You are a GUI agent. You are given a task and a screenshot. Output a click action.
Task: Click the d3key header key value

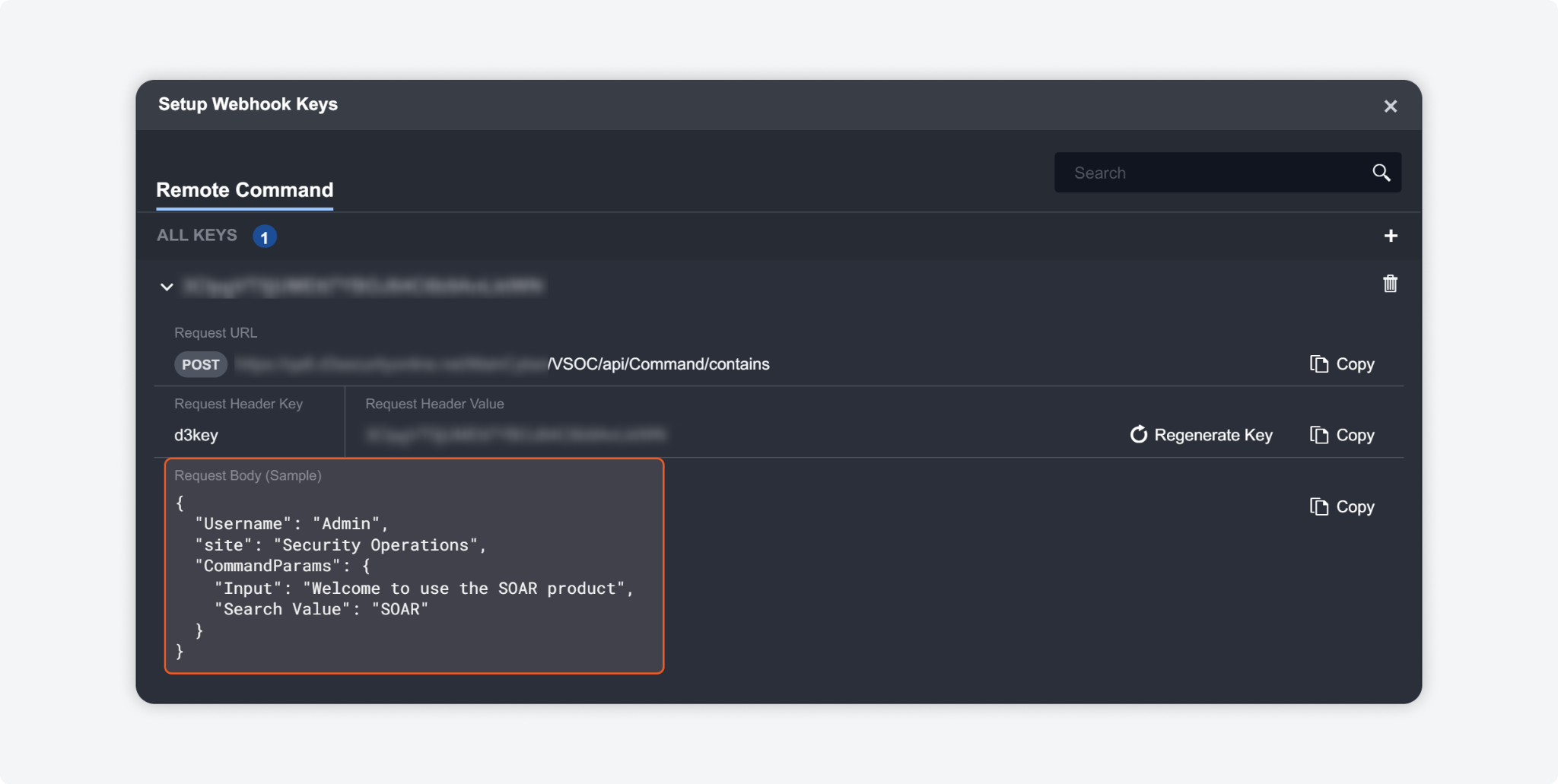[196, 435]
